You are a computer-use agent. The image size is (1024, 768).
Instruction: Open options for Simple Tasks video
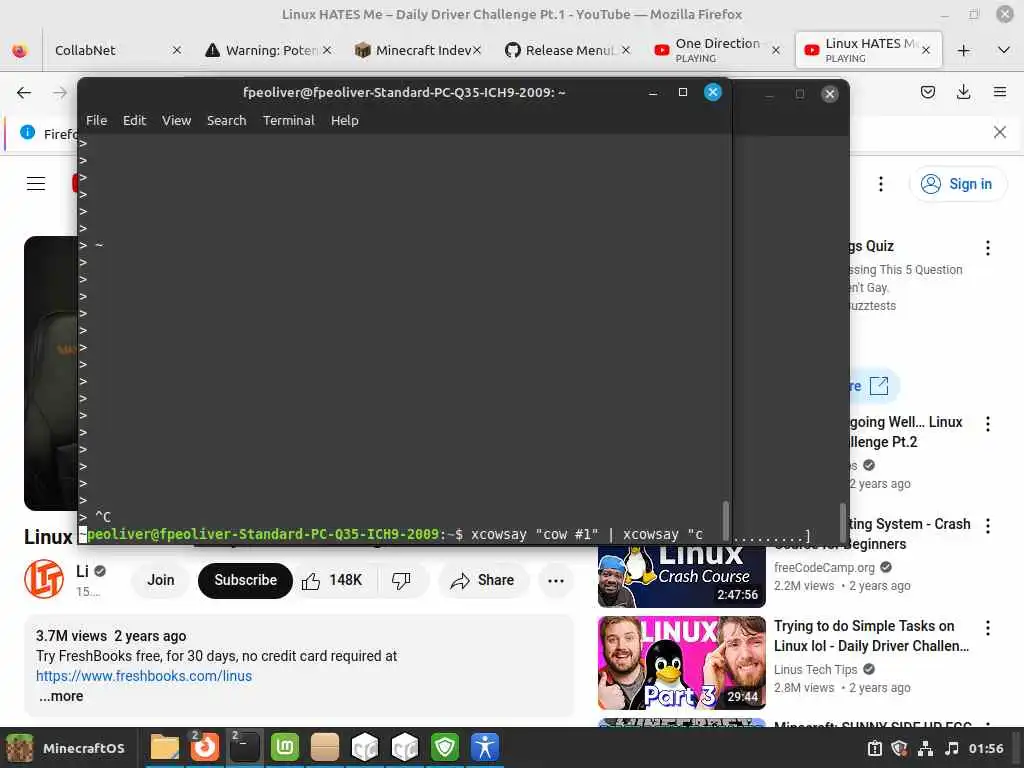pyautogui.click(x=987, y=628)
